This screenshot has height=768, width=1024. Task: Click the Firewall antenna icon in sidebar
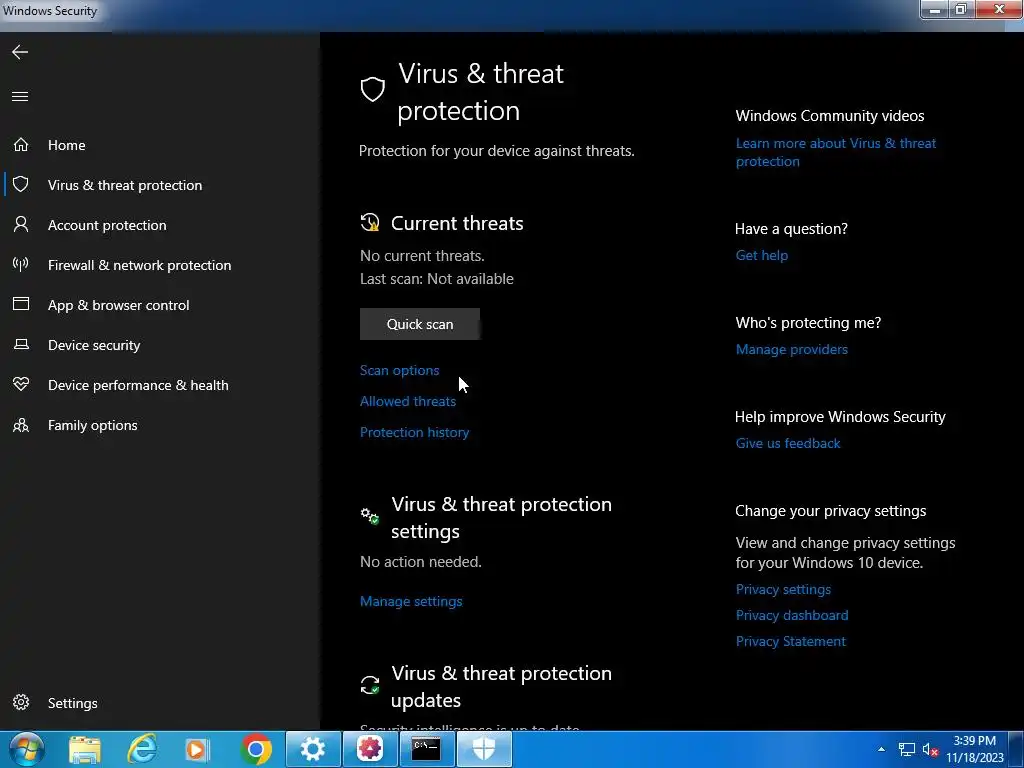(21, 264)
